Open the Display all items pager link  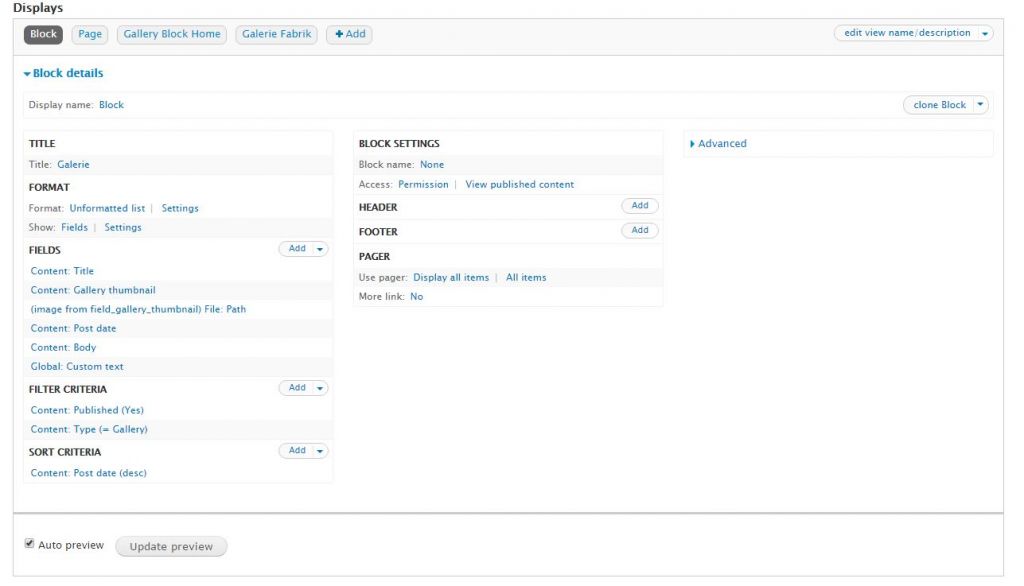451,278
